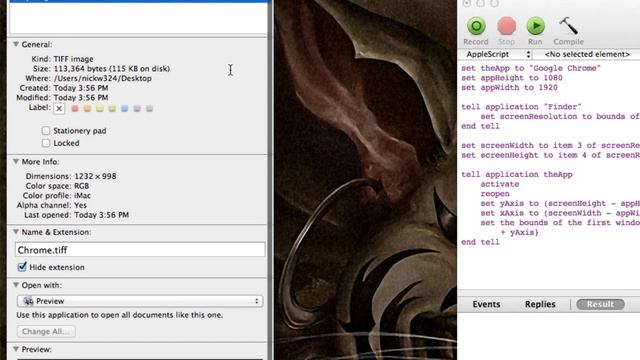Click the 'set appHeight to 1080' line

pos(512,78)
